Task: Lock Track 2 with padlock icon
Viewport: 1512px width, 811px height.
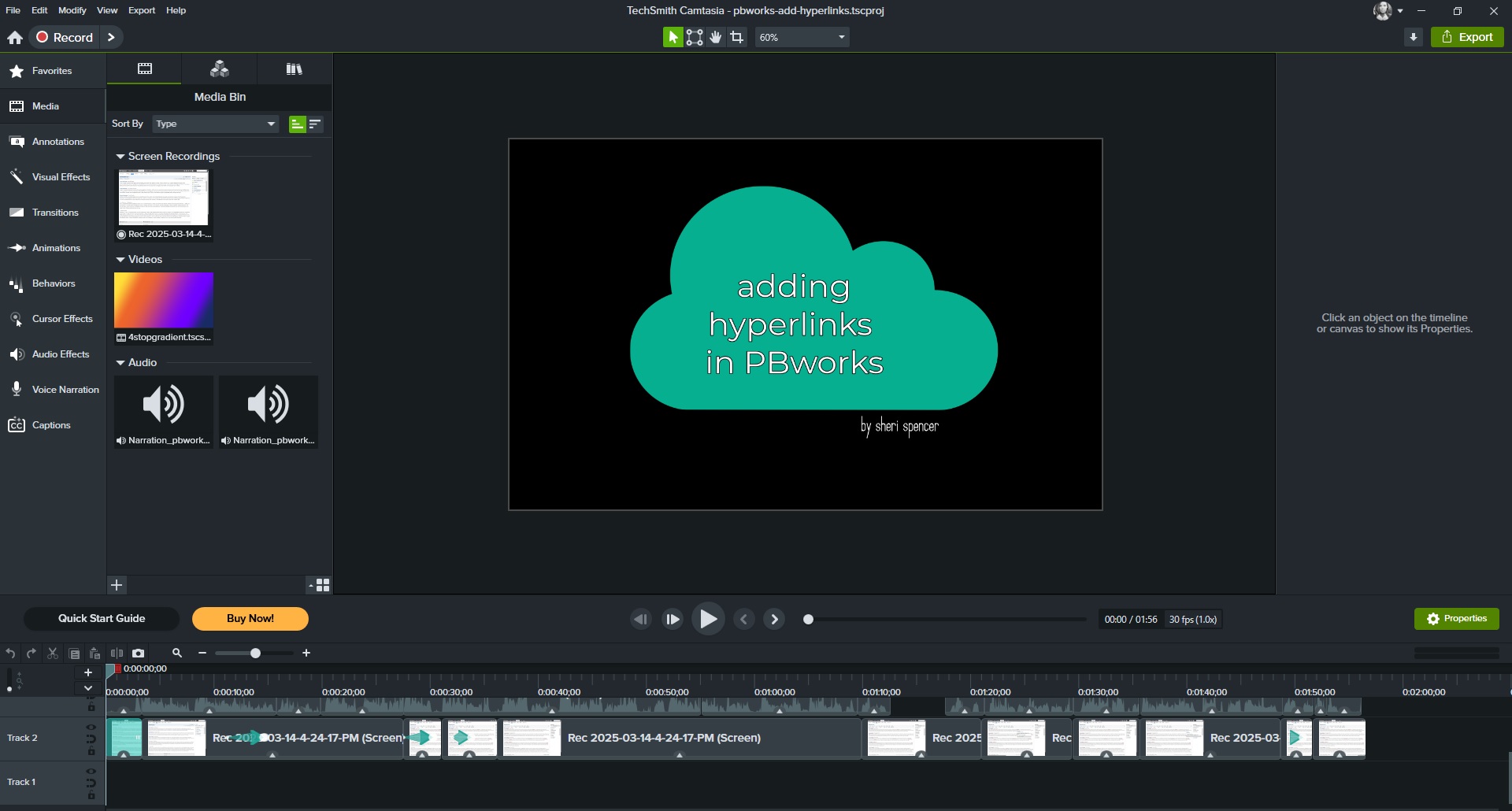Action: point(91,752)
